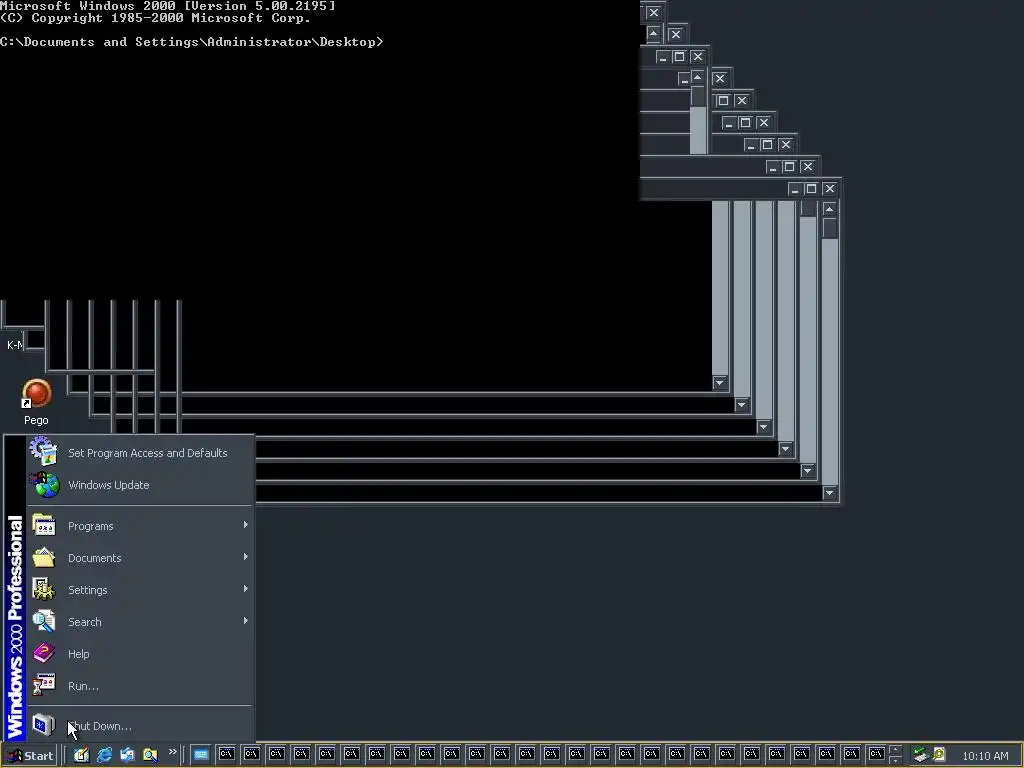
Task: Click taskbar row scroll down arrow
Action: point(895,760)
